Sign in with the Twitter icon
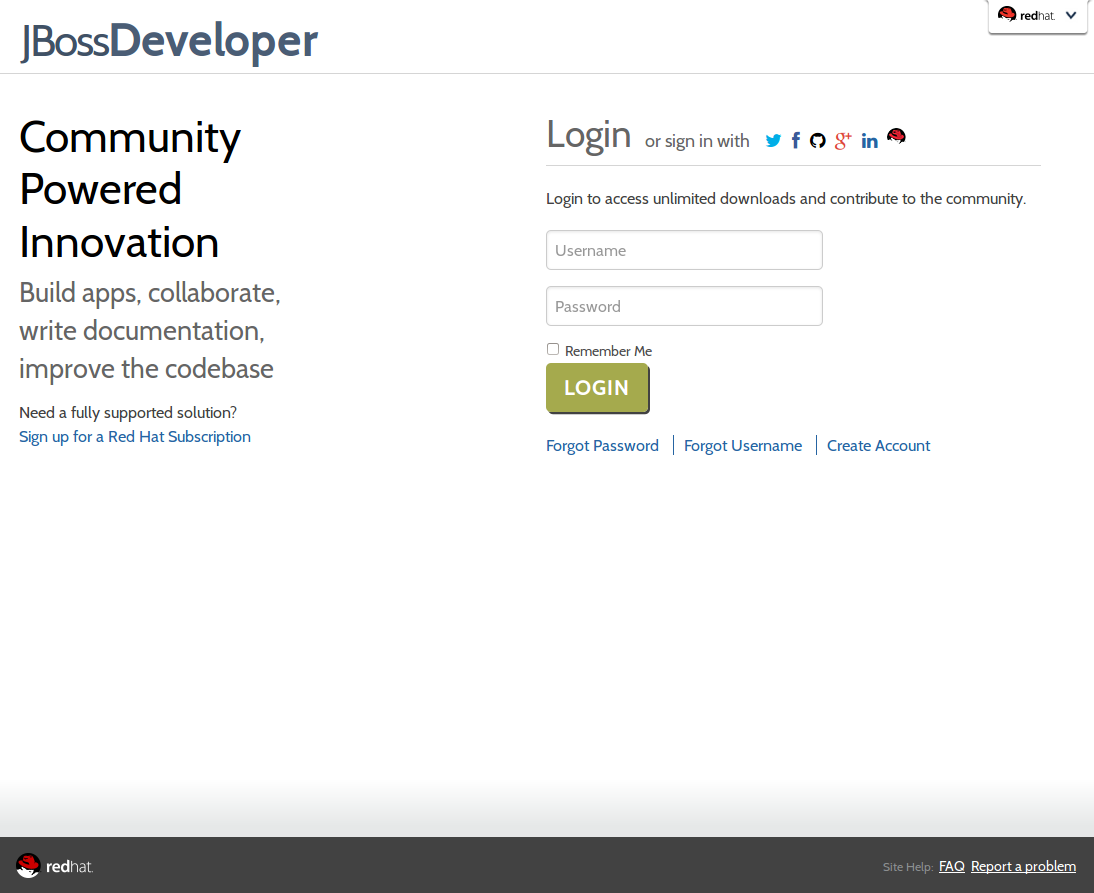 (773, 141)
